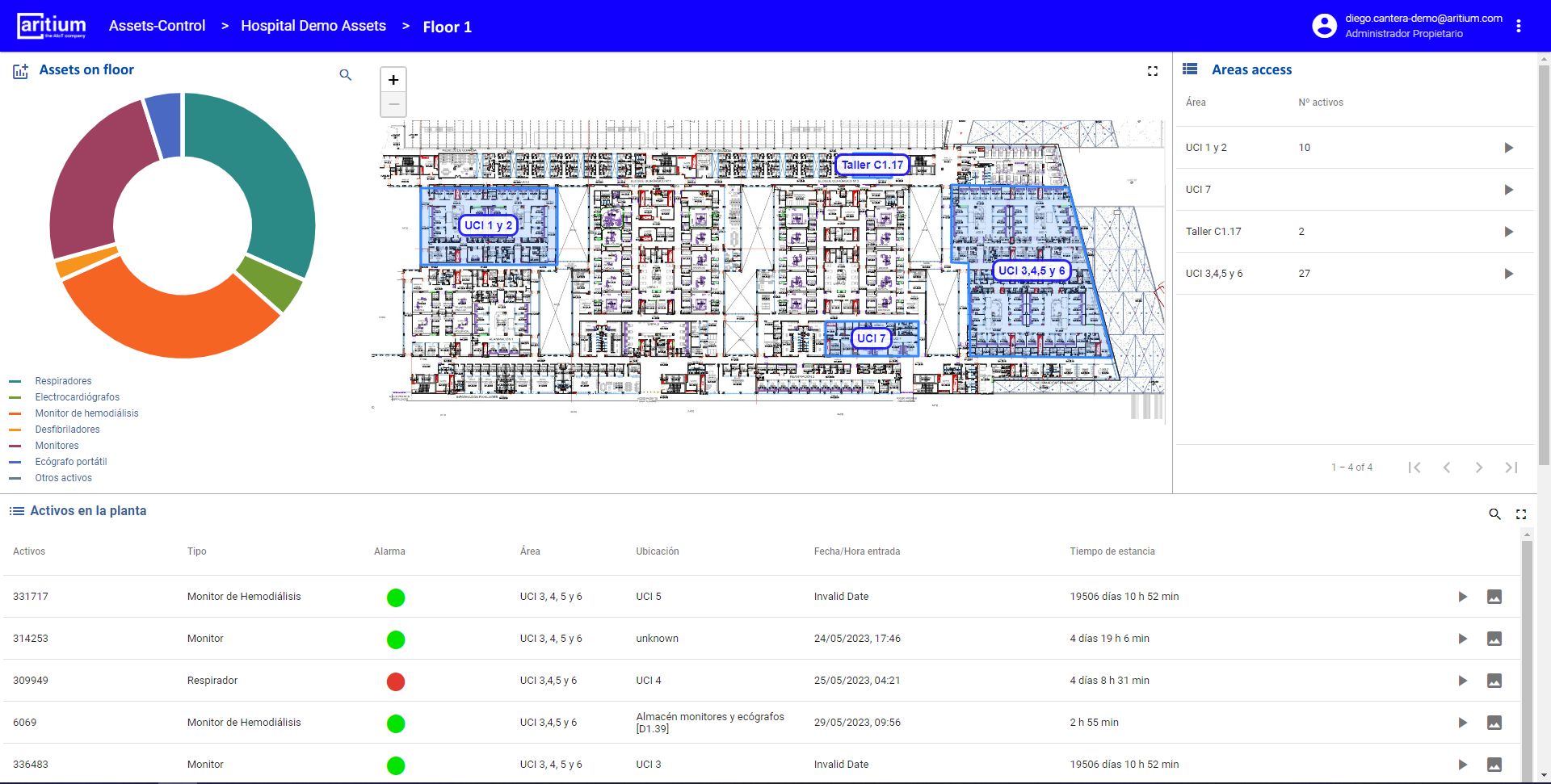
Task: Click the Taller C1.17 map label
Action: (872, 165)
